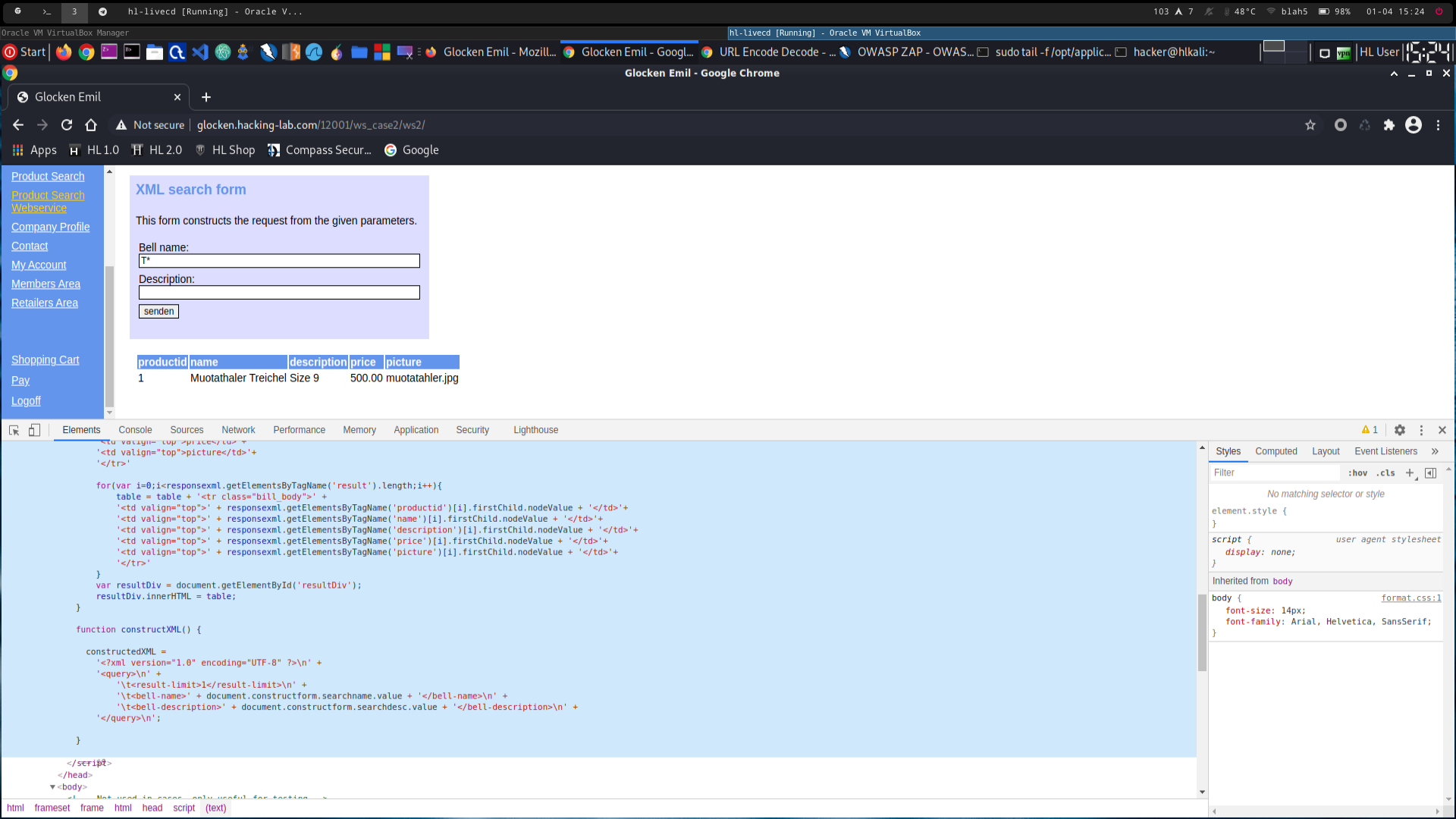The width and height of the screenshot is (1456, 819).
Task: Toggle the .cls classes panel
Action: (x=1385, y=472)
